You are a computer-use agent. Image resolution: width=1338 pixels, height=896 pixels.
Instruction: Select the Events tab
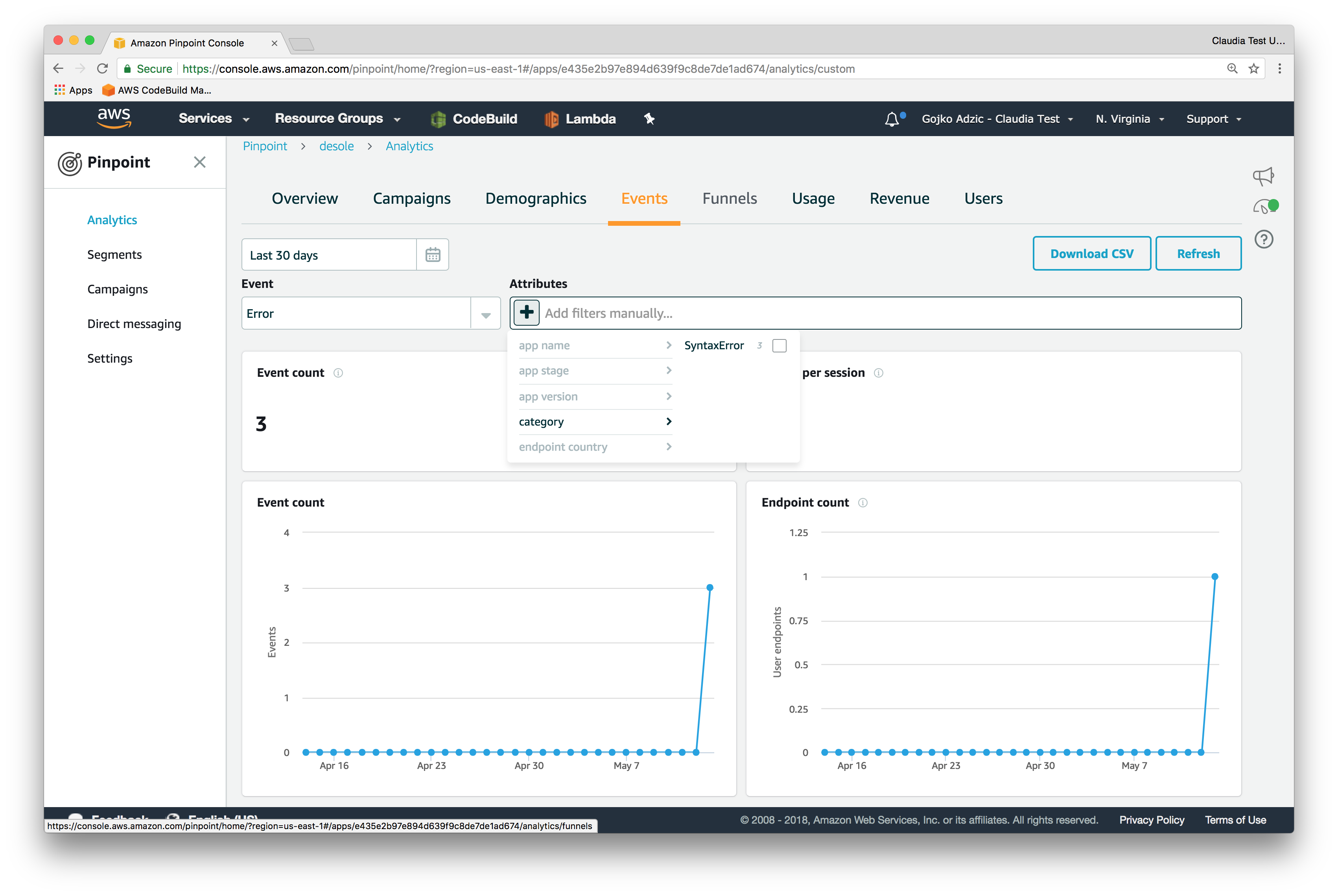click(644, 198)
